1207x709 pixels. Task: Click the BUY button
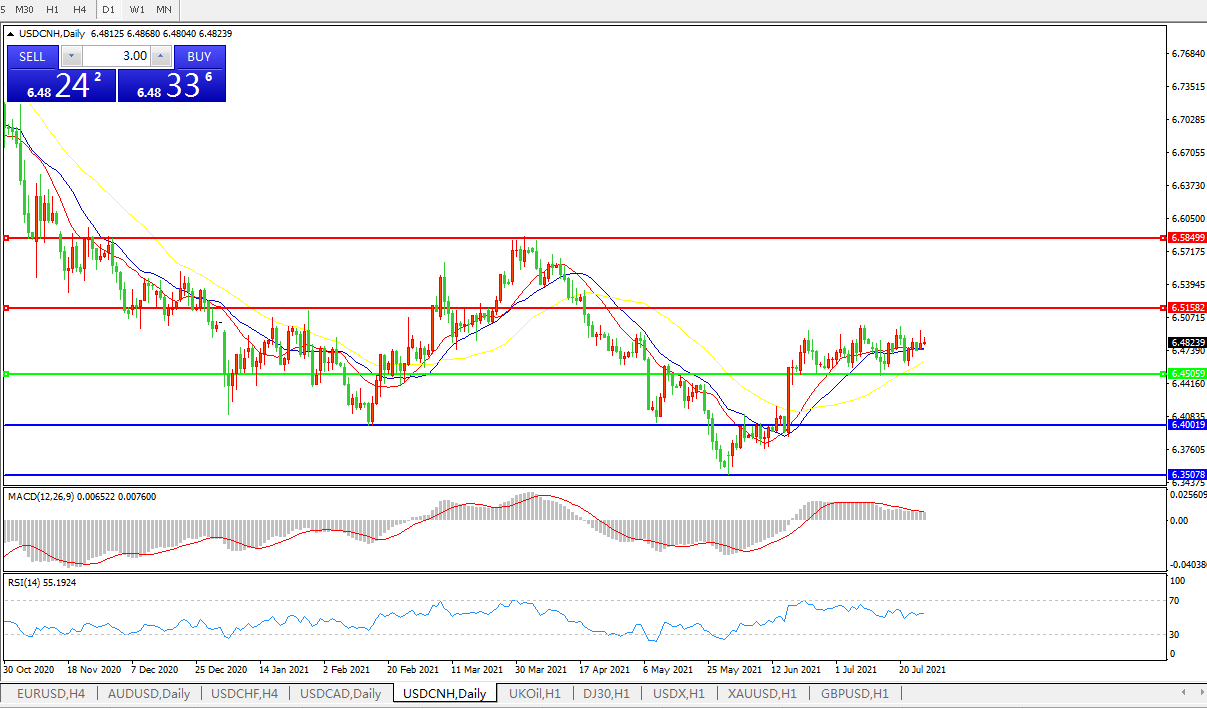click(x=199, y=57)
